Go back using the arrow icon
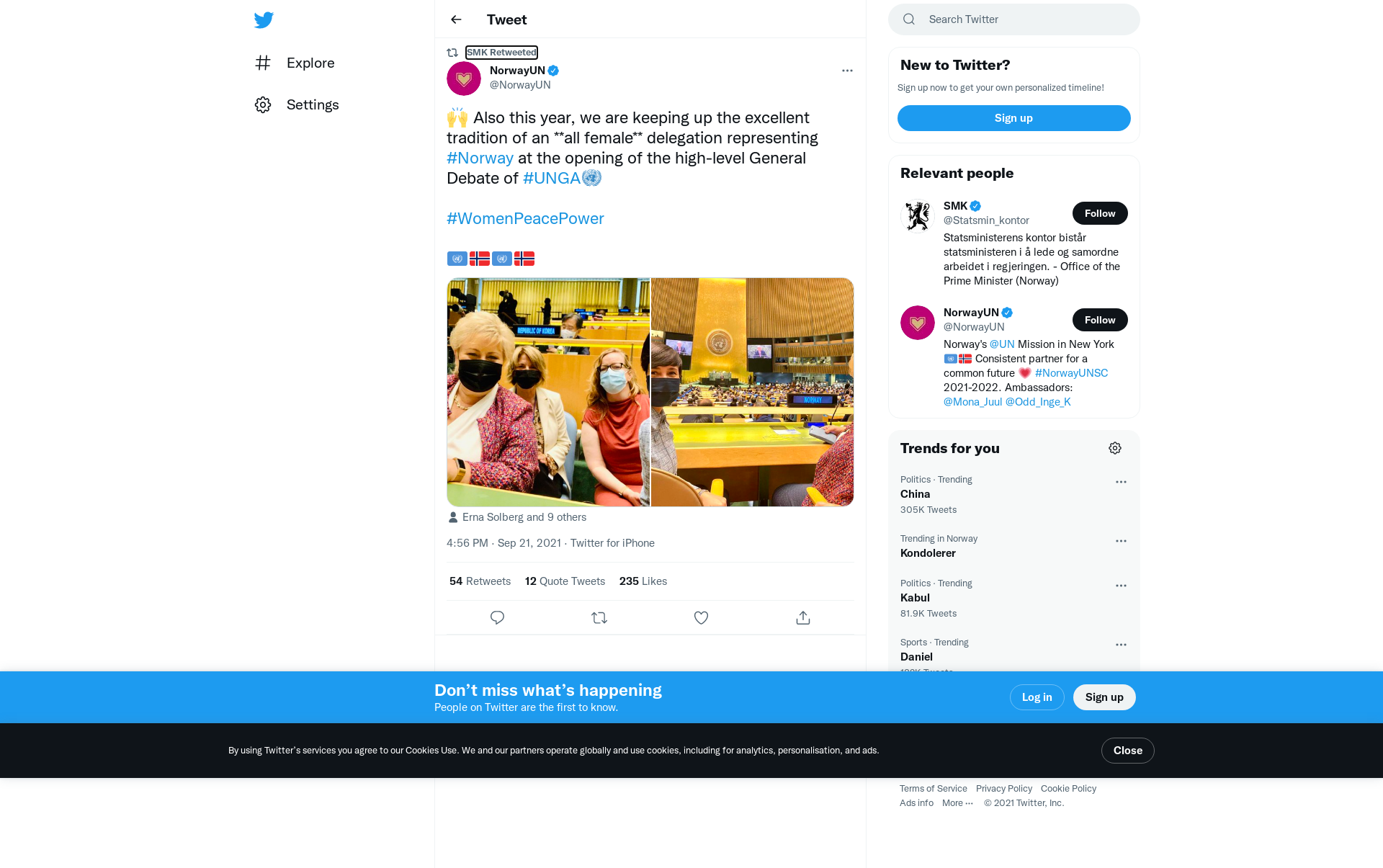 [x=456, y=19]
